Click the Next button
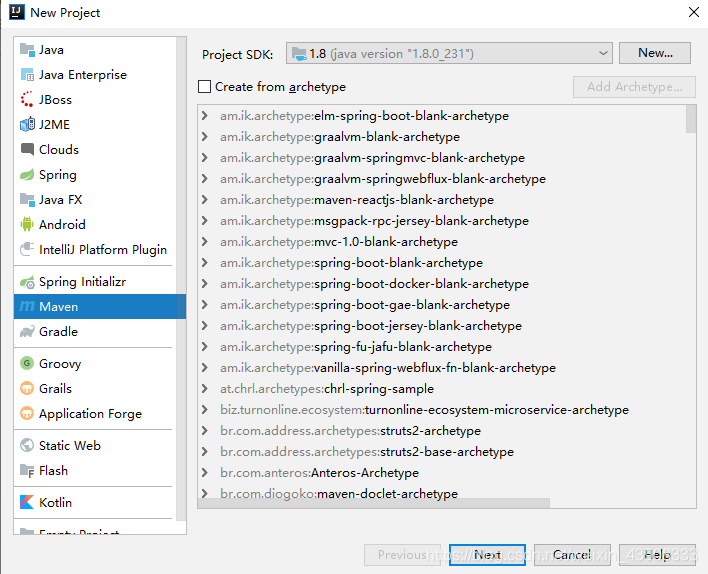This screenshot has width=708, height=574. click(487, 555)
